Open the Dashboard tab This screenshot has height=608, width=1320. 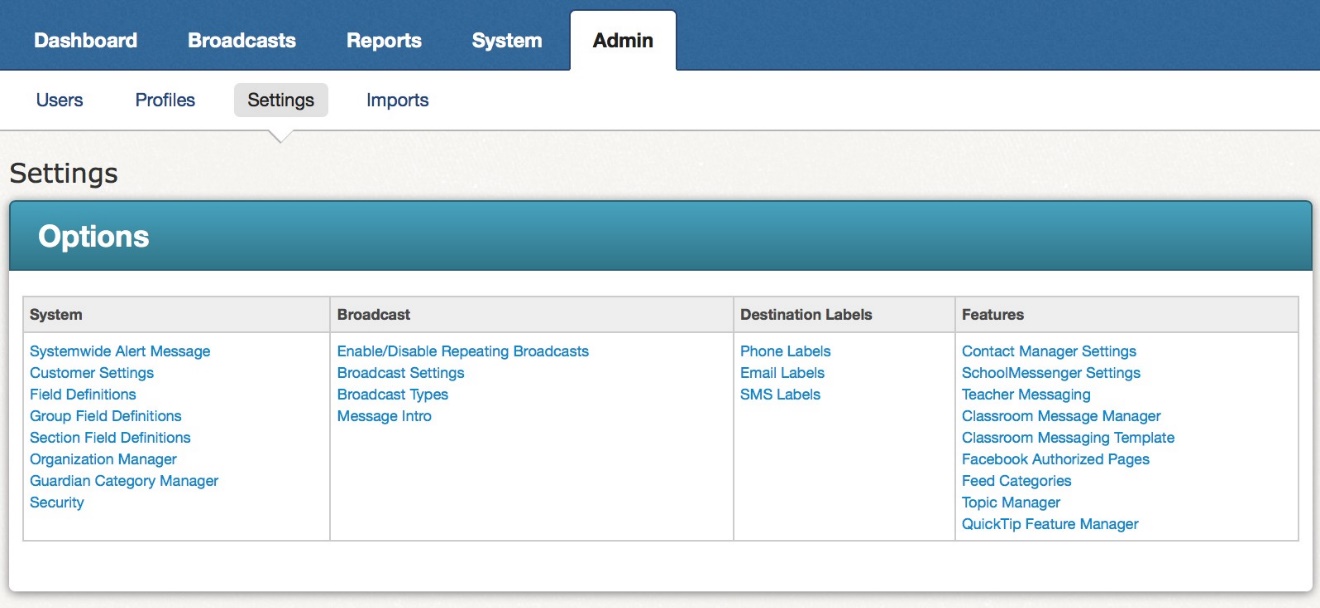[85, 41]
